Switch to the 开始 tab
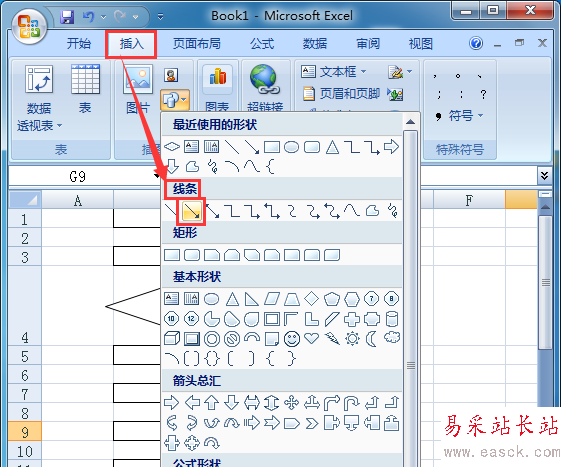Image resolution: width=561 pixels, height=467 pixels. click(x=79, y=44)
